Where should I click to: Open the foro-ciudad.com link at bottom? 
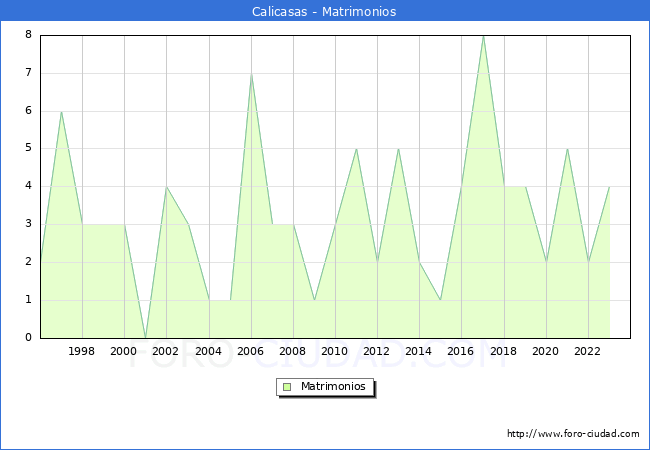click(x=573, y=434)
